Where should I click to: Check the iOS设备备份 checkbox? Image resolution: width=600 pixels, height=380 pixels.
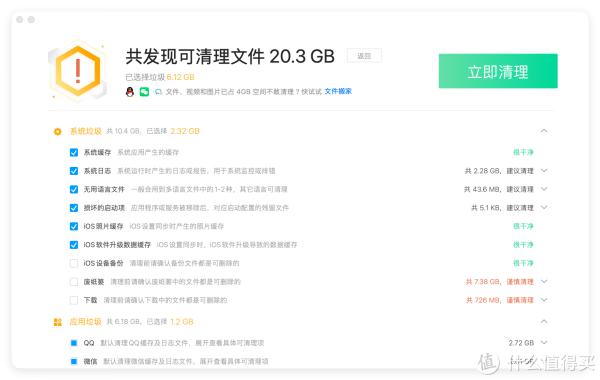[x=74, y=263]
